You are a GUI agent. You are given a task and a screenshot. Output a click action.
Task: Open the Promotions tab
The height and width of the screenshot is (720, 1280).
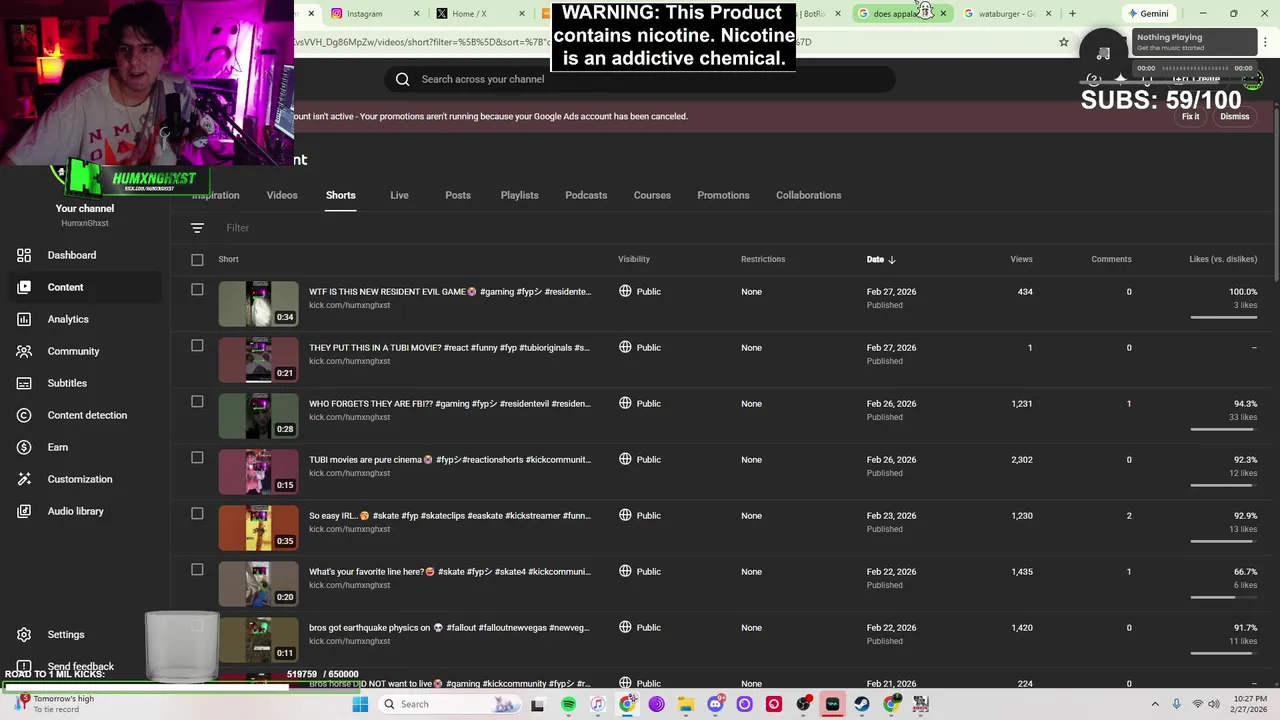click(723, 195)
